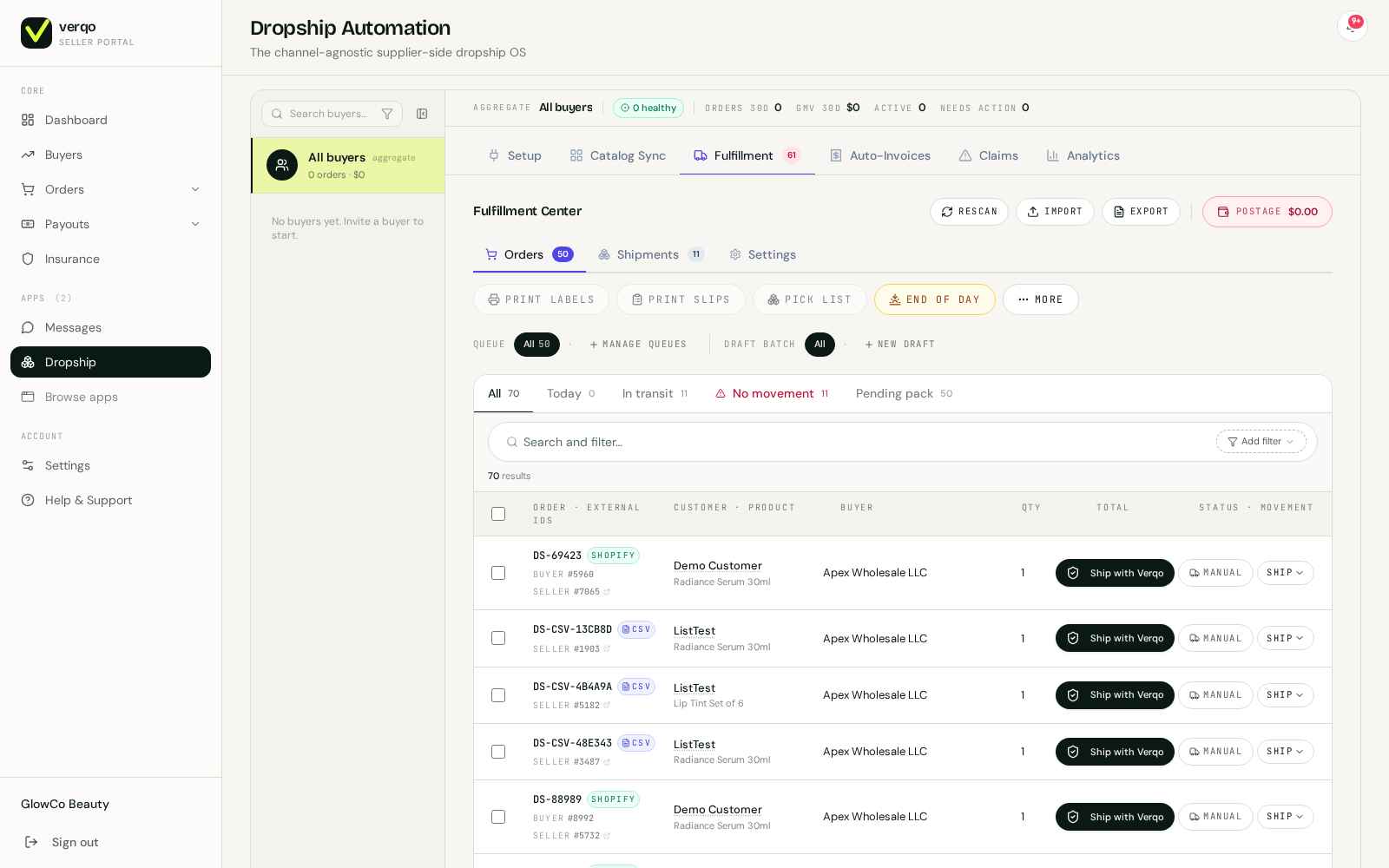The width and height of the screenshot is (1389, 868).
Task: Open SHIP dropdown for order DS-CSV-13CB8D
Action: [1285, 638]
